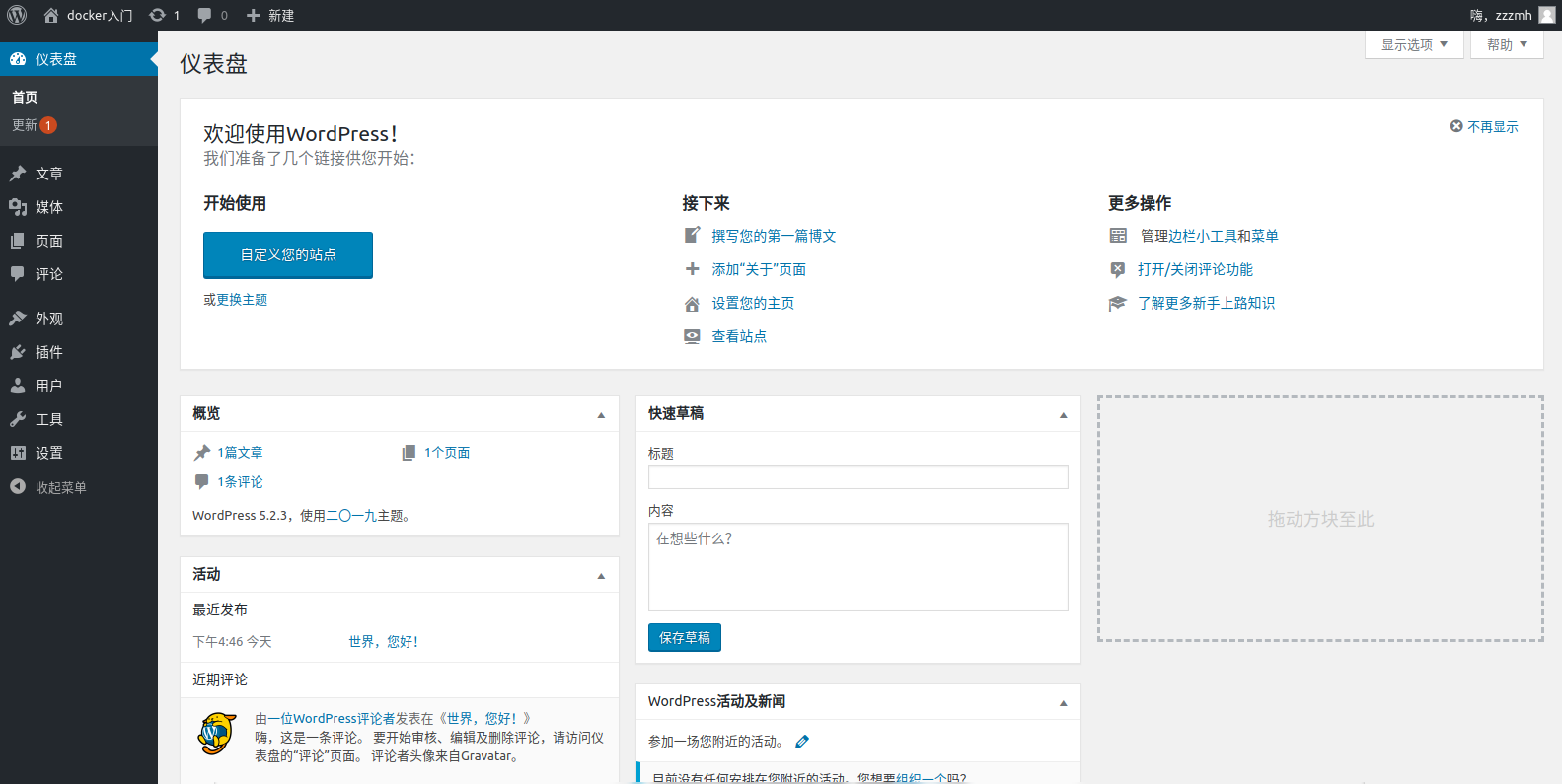Screen dimensions: 1562x784
Task: Open the 插件 plugins menu
Action: point(48,352)
